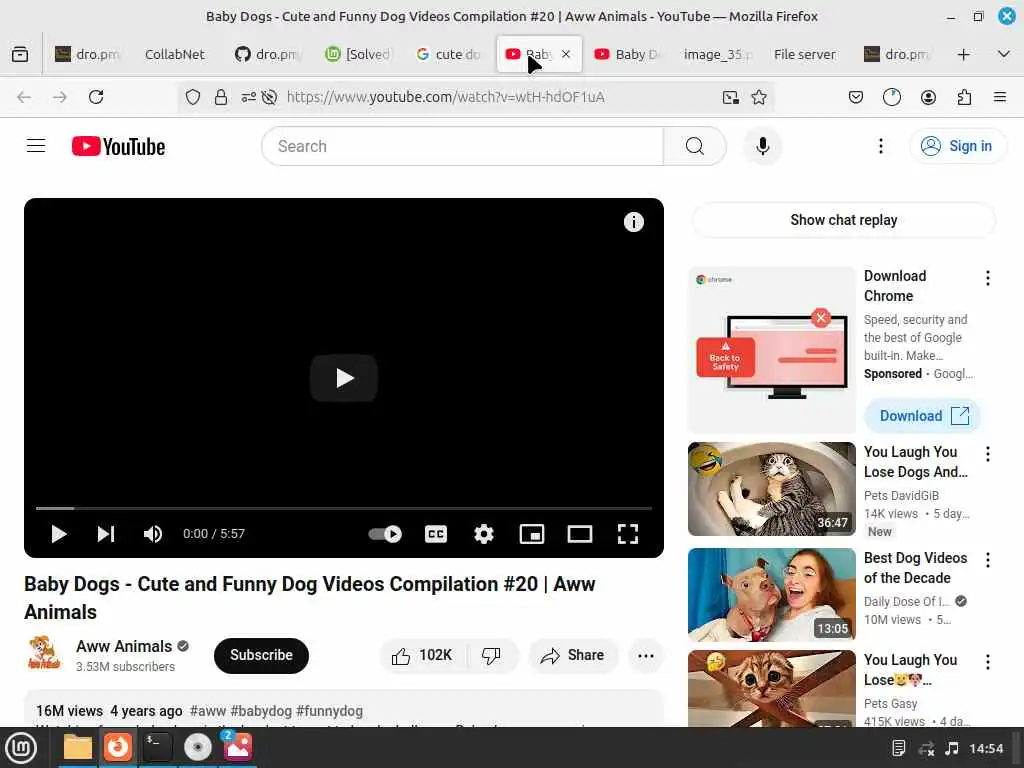1024x768 pixels.
Task: Share the video
Action: coord(573,656)
